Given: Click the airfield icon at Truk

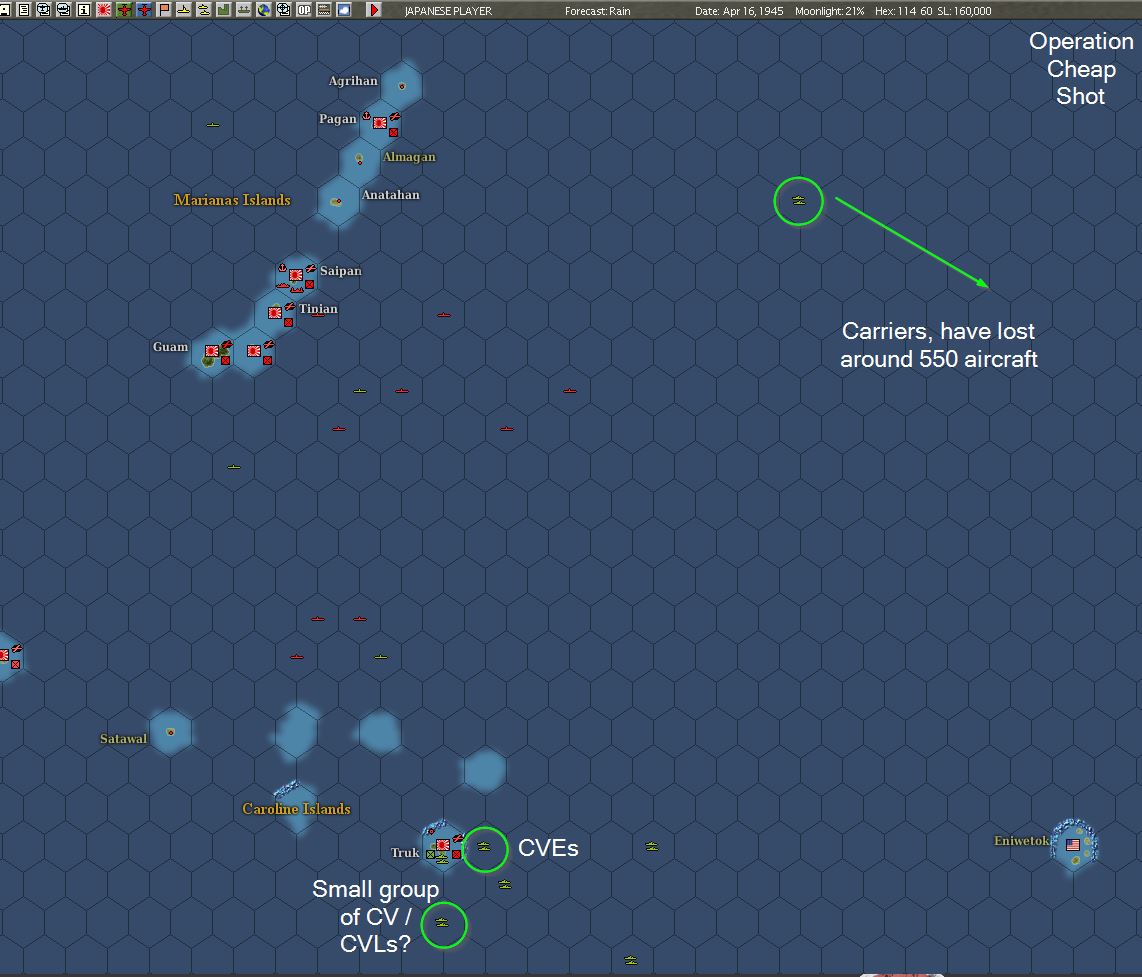Looking at the screenshot, I should click(x=458, y=839).
